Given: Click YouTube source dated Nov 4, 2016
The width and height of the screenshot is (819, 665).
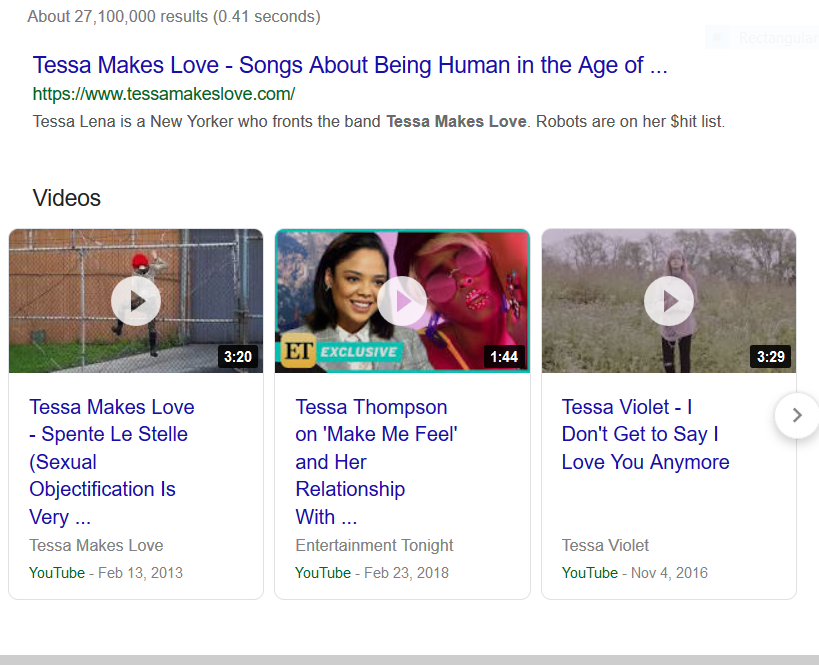Looking at the screenshot, I should tap(590, 573).
